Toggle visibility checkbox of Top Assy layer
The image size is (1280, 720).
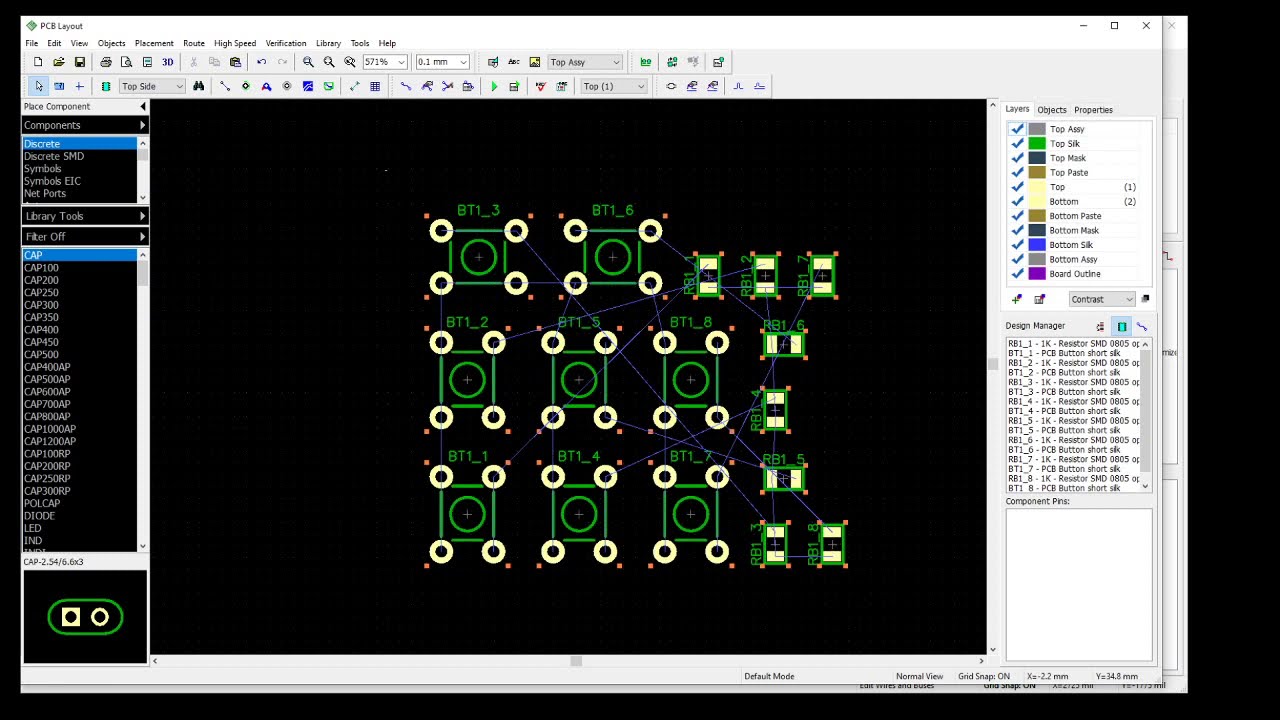click(x=1017, y=129)
